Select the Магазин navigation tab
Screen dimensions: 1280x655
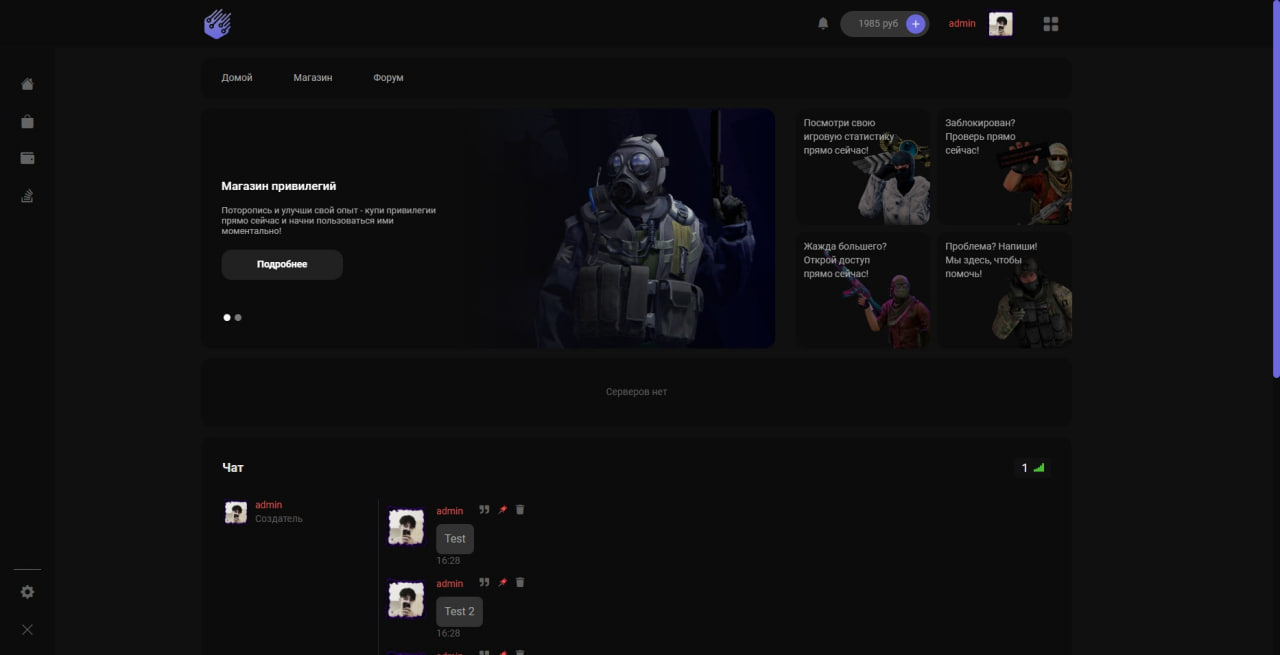[312, 78]
